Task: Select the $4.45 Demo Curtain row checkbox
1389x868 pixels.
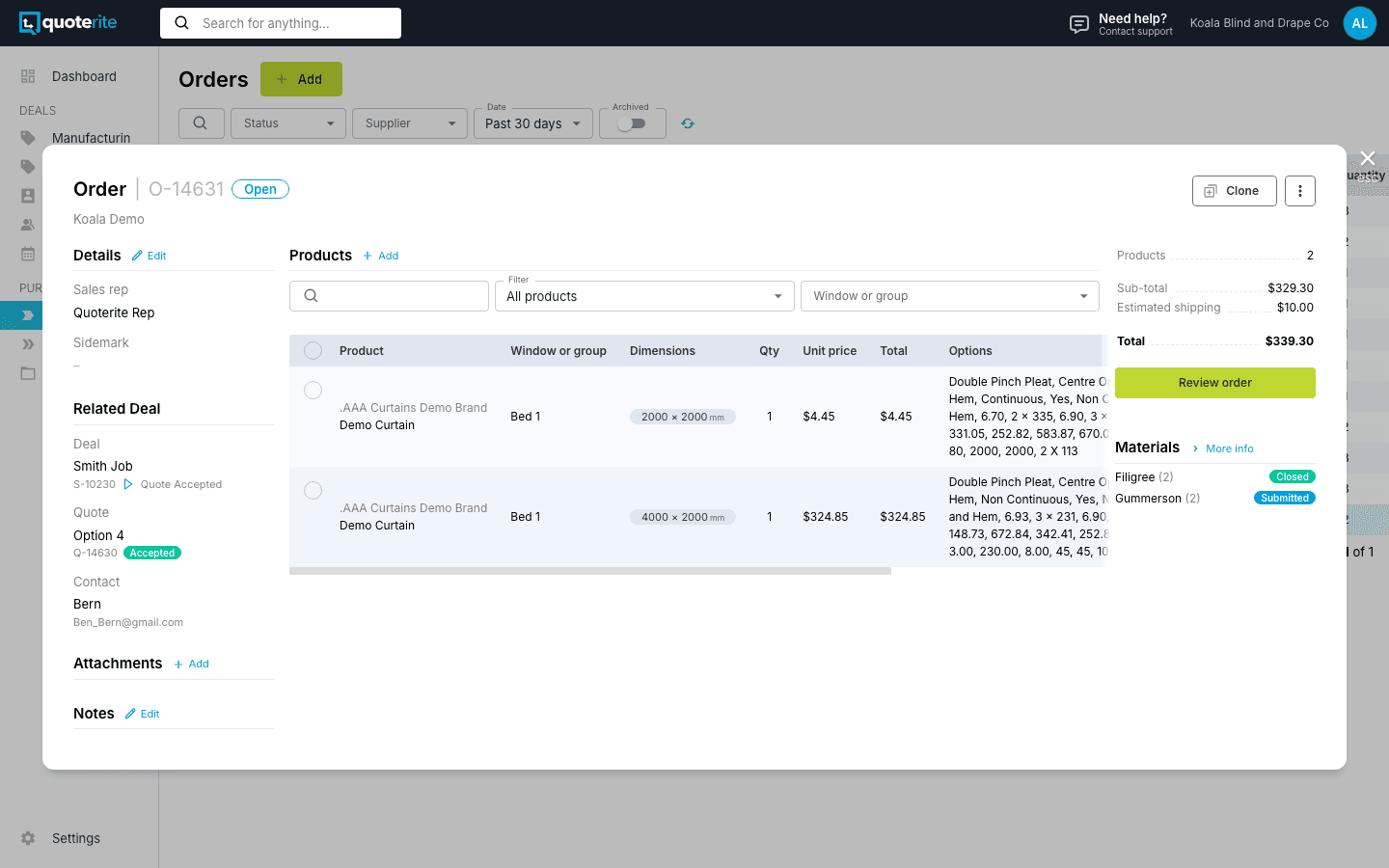Action: tap(313, 390)
